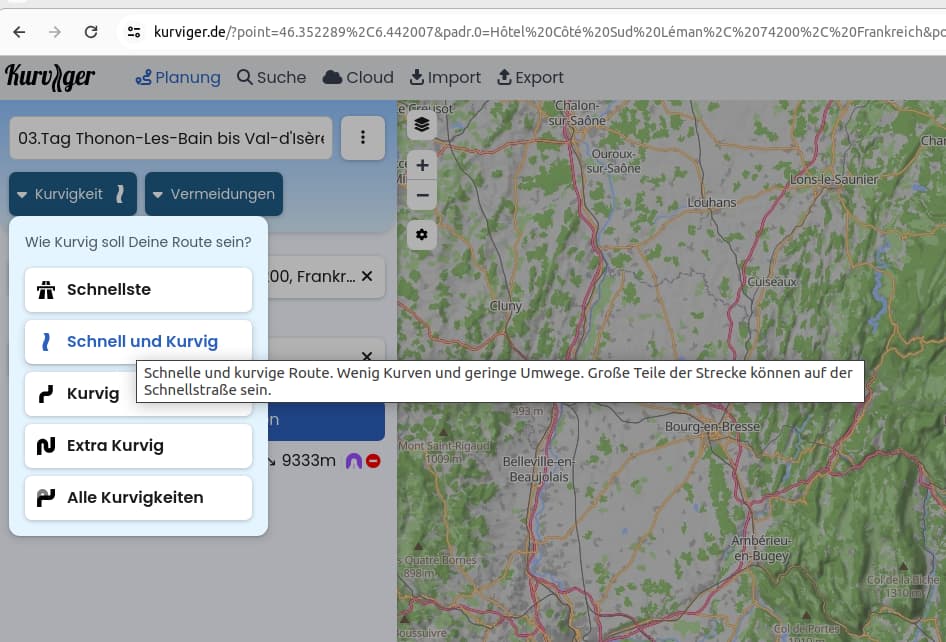This screenshot has width=946, height=642.
Task: Click the Export button
Action: tap(530, 77)
